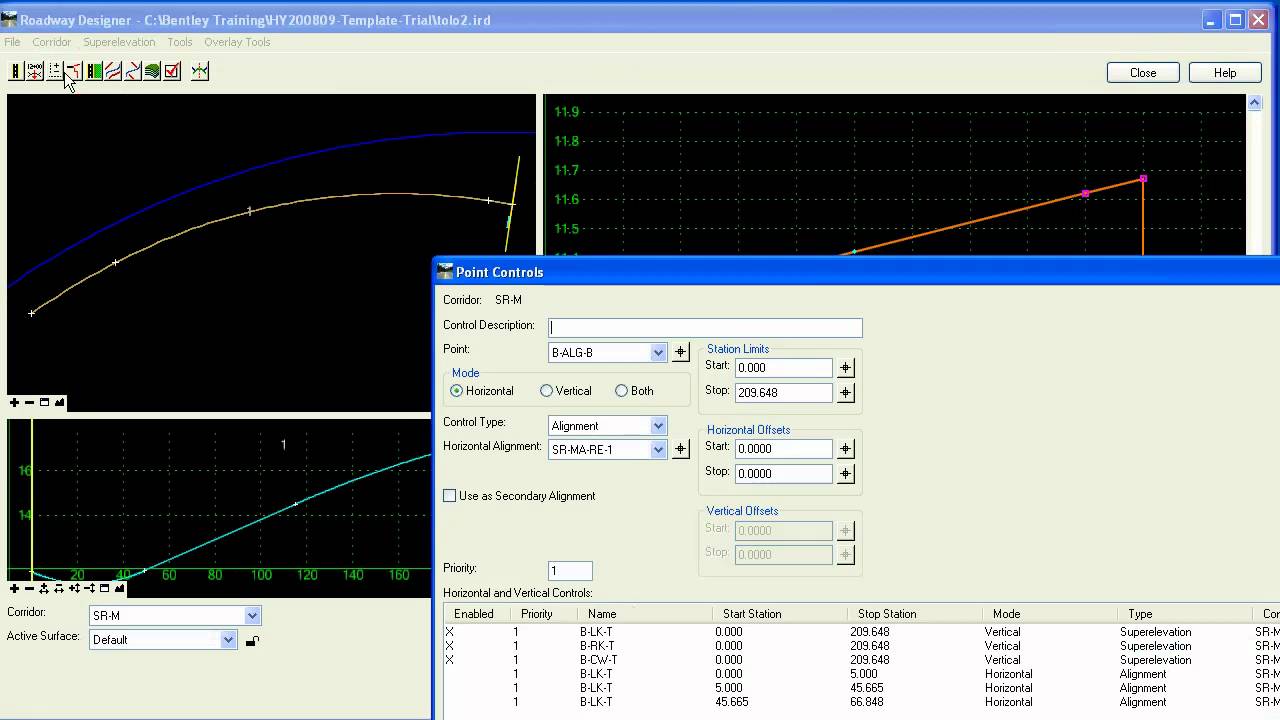Click profile horizontal zoom-out icon

59,588
